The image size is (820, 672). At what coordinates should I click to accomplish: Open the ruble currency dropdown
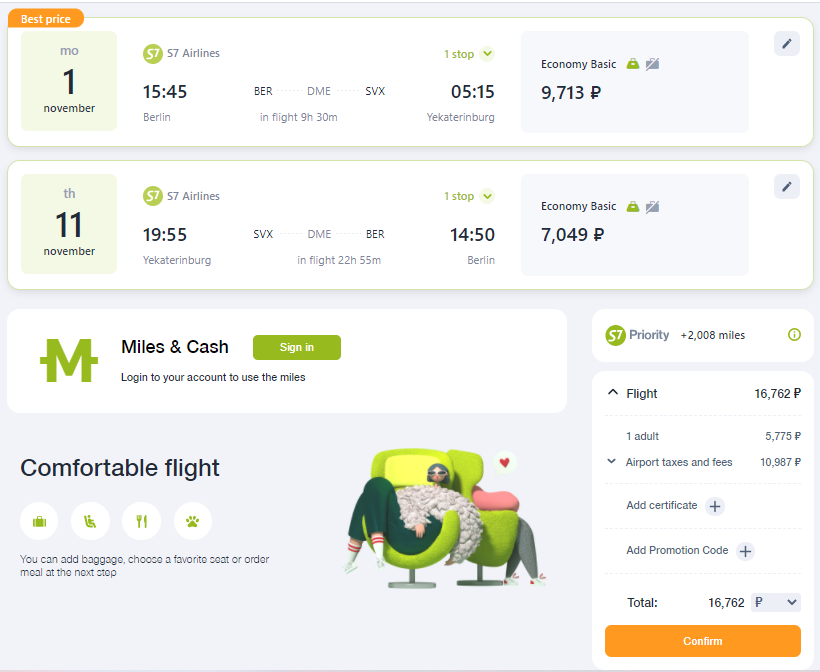coord(776,602)
